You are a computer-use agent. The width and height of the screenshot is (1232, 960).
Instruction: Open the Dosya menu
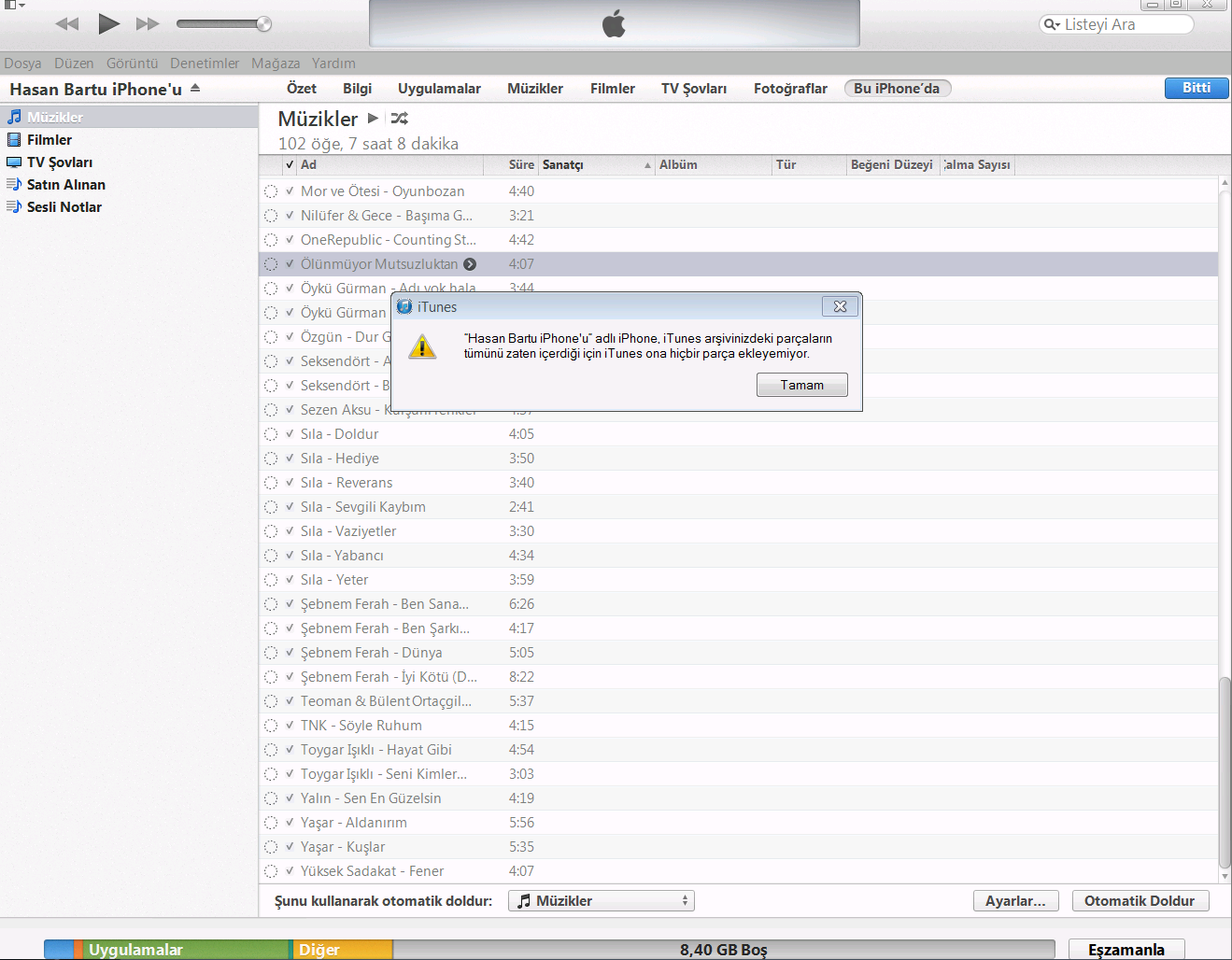(x=22, y=64)
